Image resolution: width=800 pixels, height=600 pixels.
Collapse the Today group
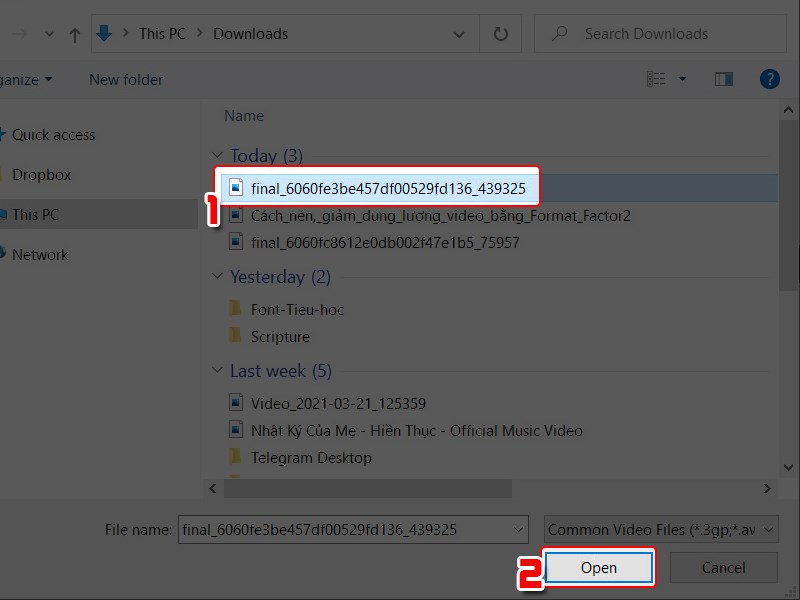(218, 156)
